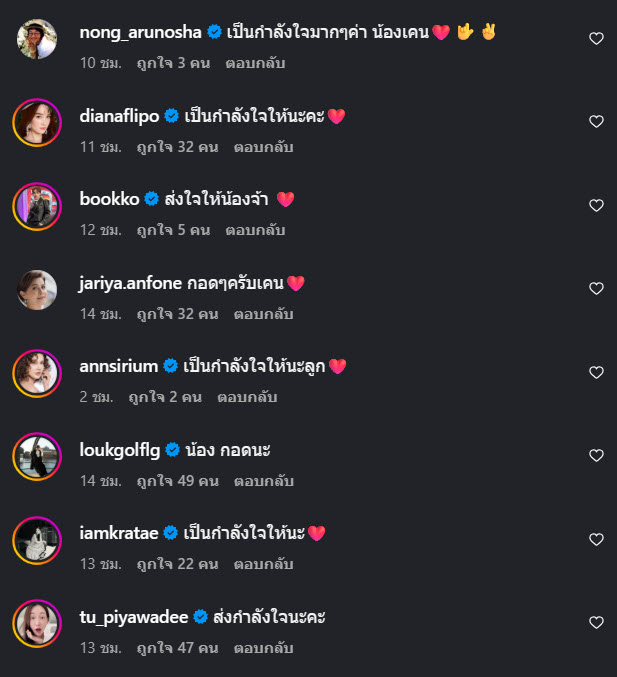617x677 pixels.
Task: Show the 49 likes on loukgolflg's comment
Action: pos(177,481)
